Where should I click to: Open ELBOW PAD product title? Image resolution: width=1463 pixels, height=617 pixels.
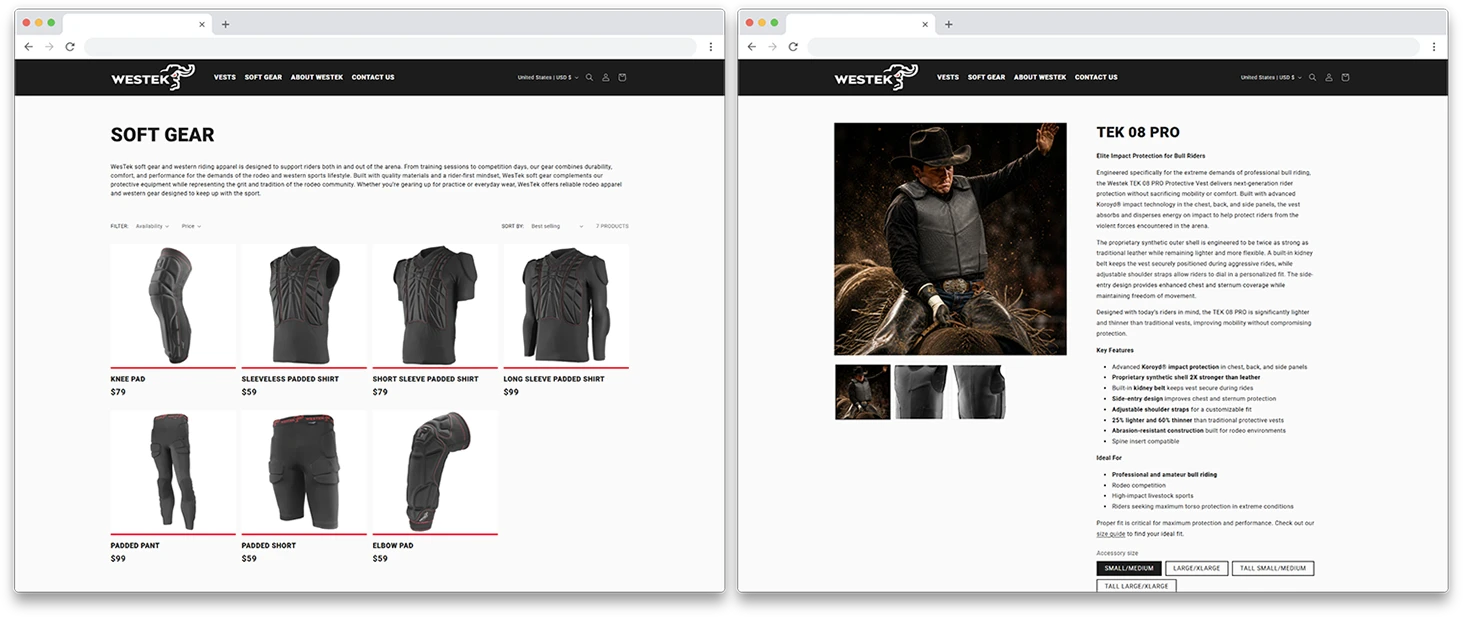pos(394,546)
